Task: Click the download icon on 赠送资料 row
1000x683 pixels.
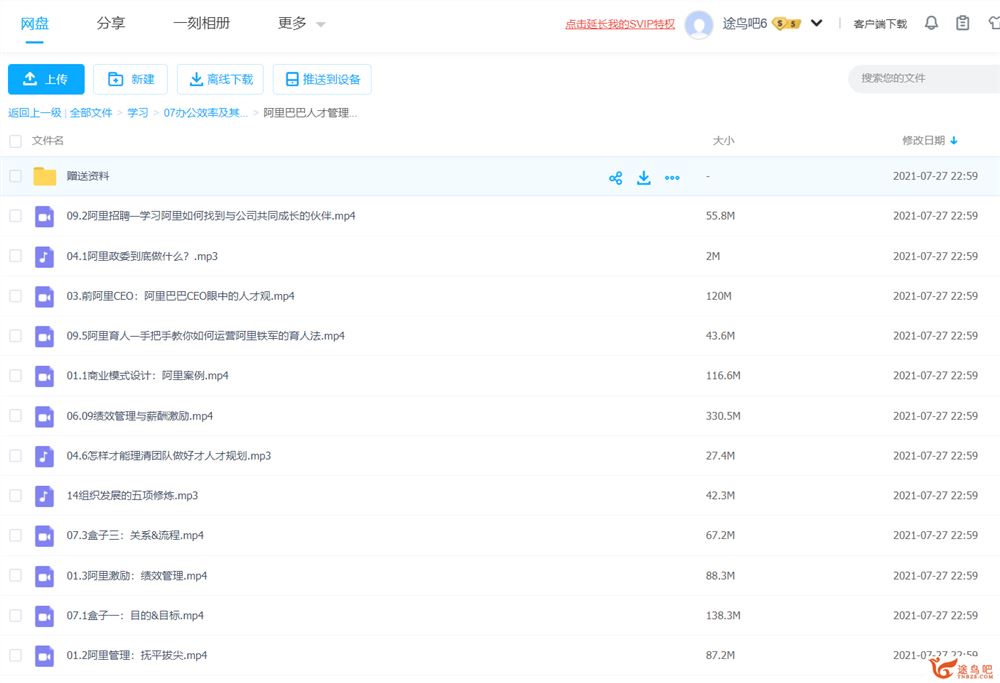Action: [644, 177]
